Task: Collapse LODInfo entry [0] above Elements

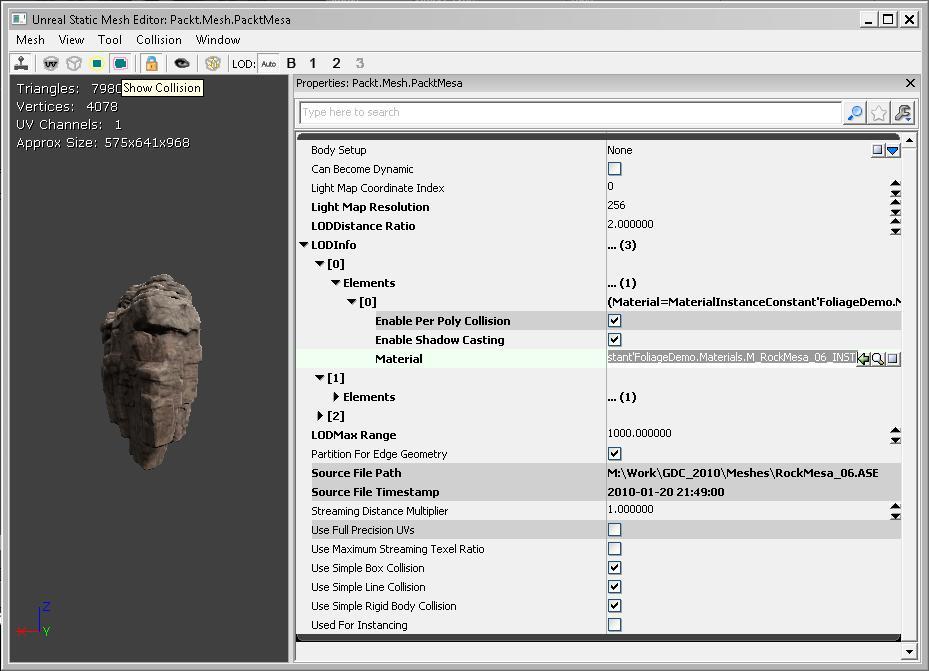Action: [x=319, y=264]
